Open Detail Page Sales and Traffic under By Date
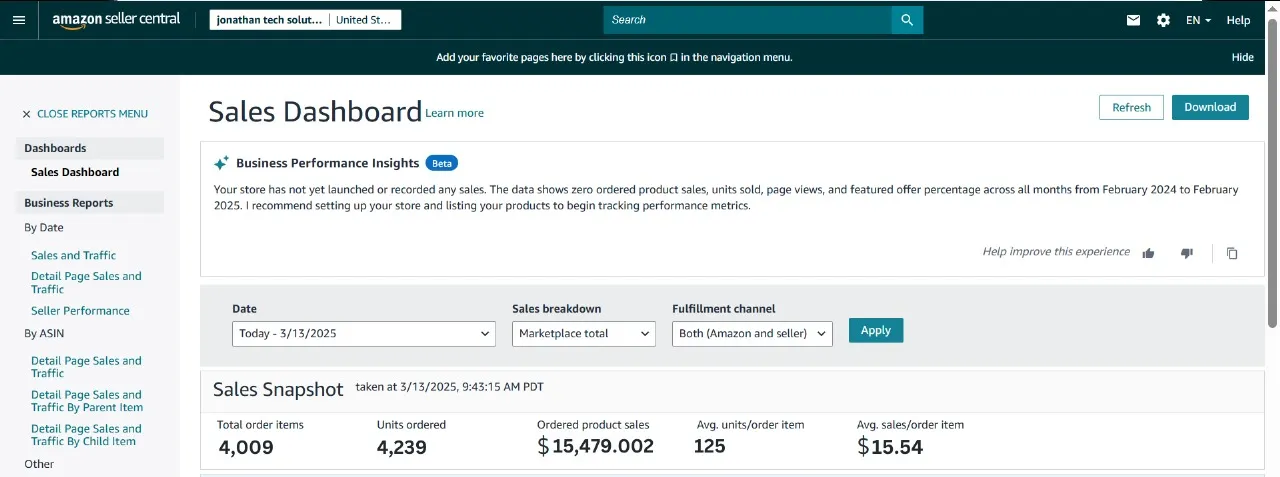 pyautogui.click(x=86, y=283)
